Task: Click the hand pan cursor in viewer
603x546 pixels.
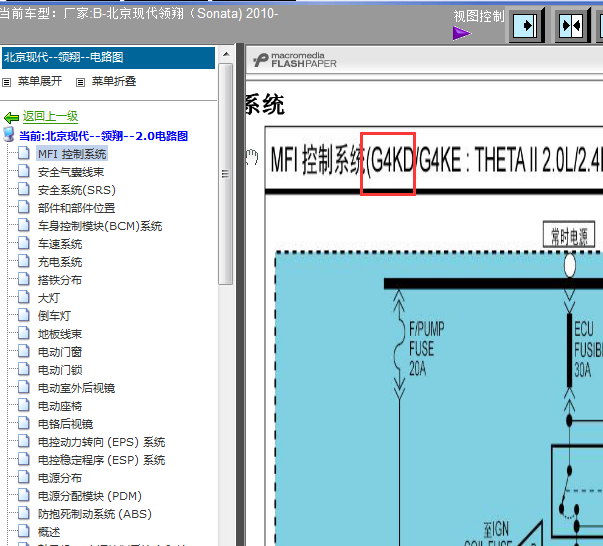Action: [252, 157]
